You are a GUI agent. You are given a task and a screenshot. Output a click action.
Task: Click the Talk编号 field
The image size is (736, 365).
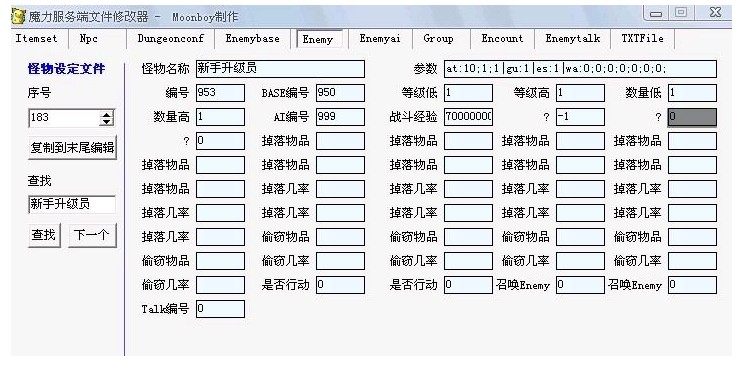point(220,309)
